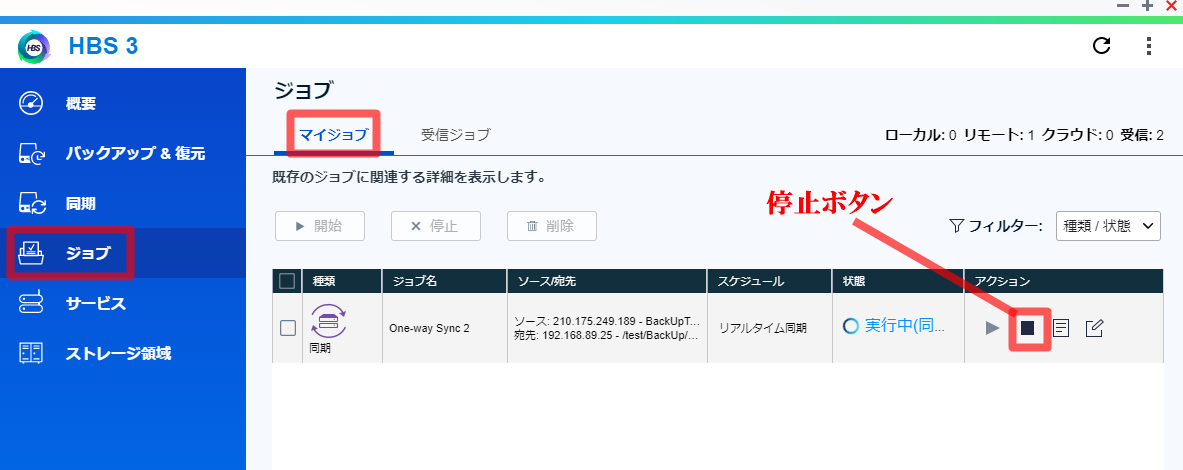The height and width of the screenshot is (470, 1183).
Task: Stop One-way Sync 2 with the square icon
Action: click(1027, 328)
